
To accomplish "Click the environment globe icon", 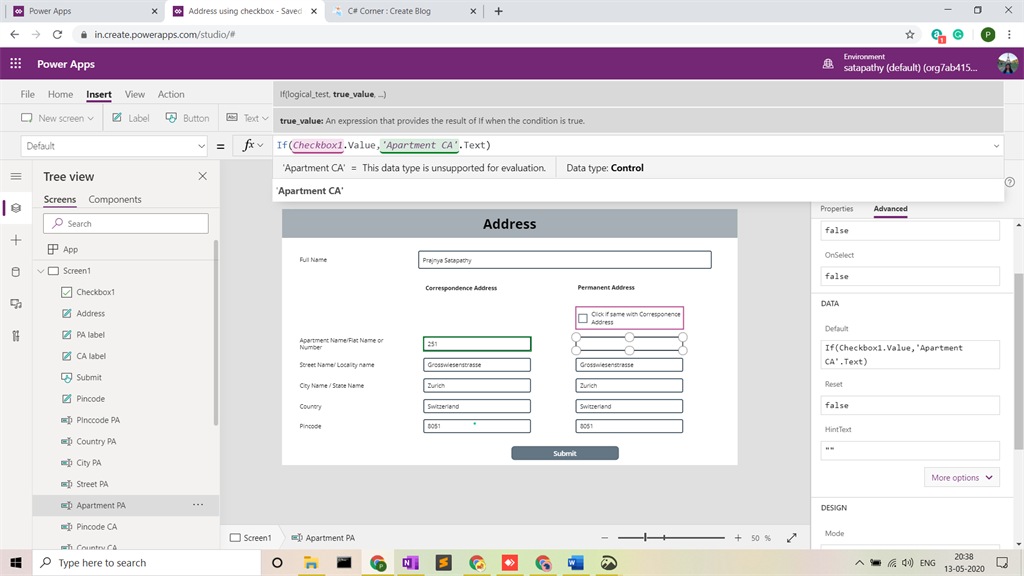I will pos(827,63).
